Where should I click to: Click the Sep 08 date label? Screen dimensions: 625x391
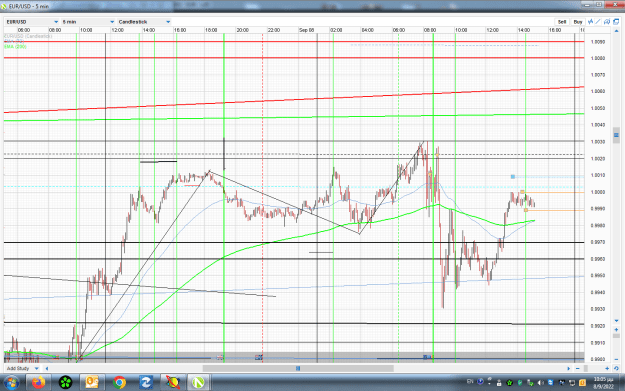pos(307,30)
